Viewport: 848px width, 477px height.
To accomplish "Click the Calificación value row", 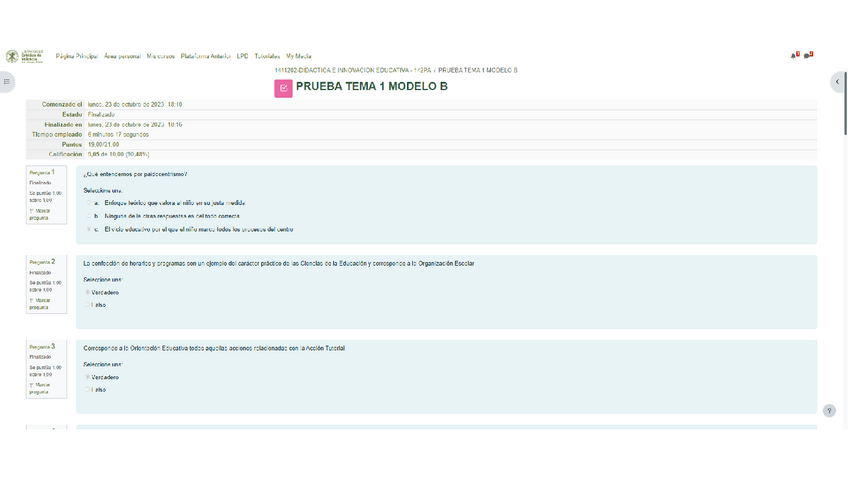I will coord(118,154).
